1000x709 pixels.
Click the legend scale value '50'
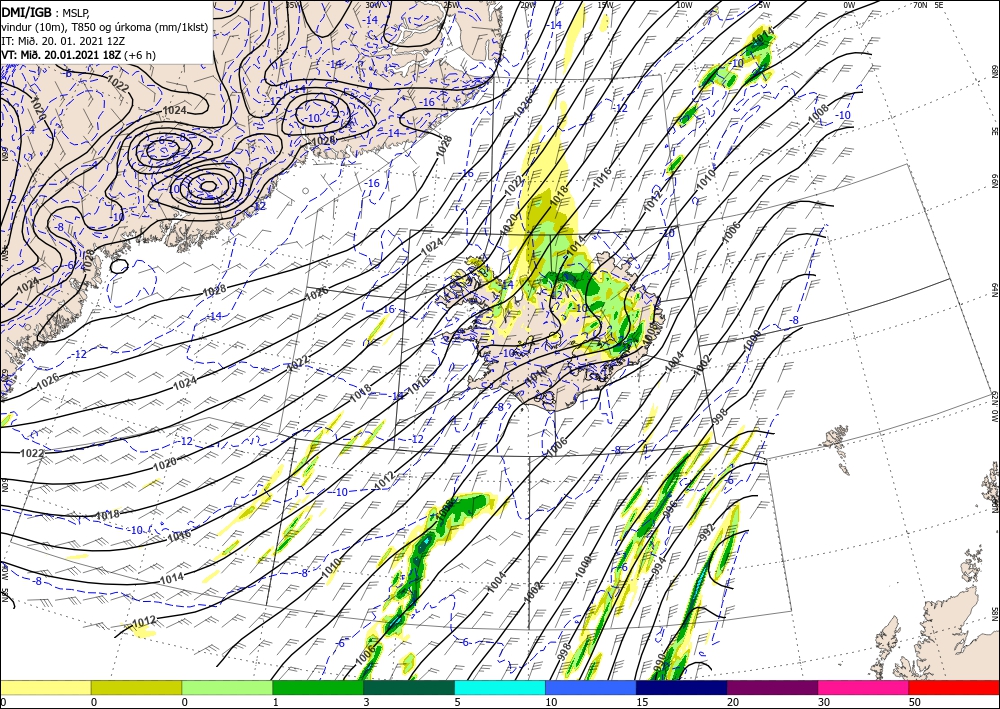[x=915, y=702]
